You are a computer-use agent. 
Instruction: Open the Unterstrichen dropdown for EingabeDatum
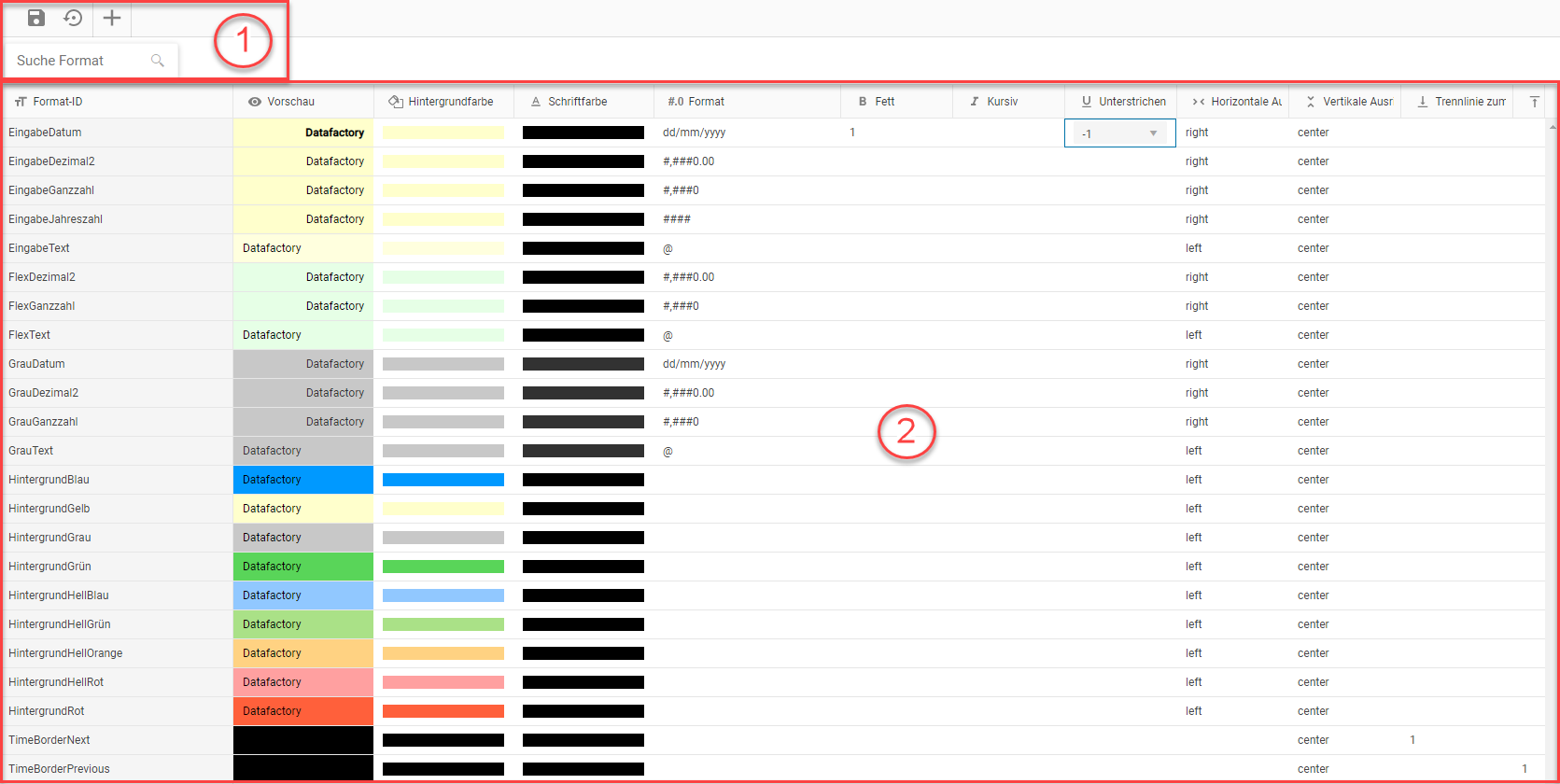tap(1153, 133)
